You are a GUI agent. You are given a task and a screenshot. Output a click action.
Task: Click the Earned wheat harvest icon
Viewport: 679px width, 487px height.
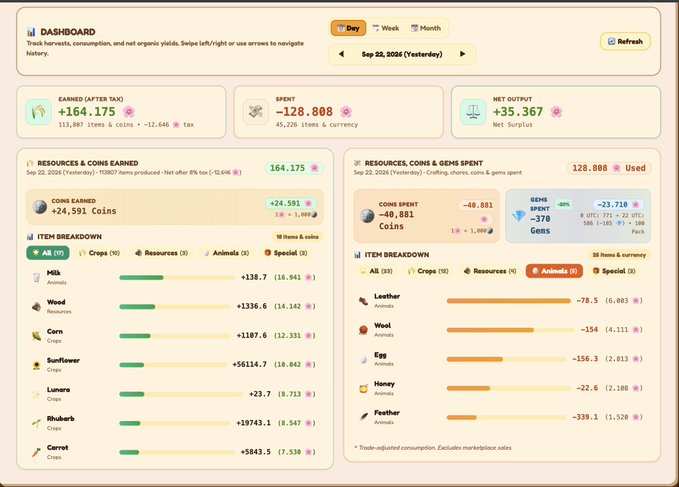39,112
